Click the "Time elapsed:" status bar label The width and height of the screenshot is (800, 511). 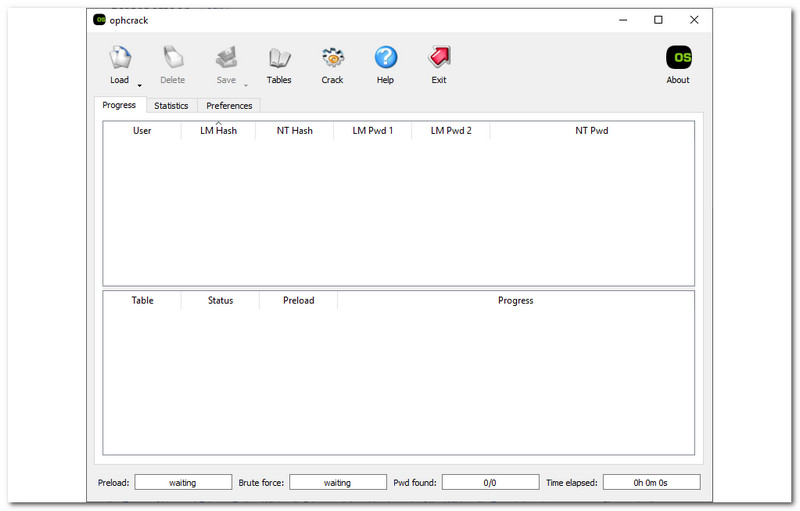pyautogui.click(x=571, y=482)
